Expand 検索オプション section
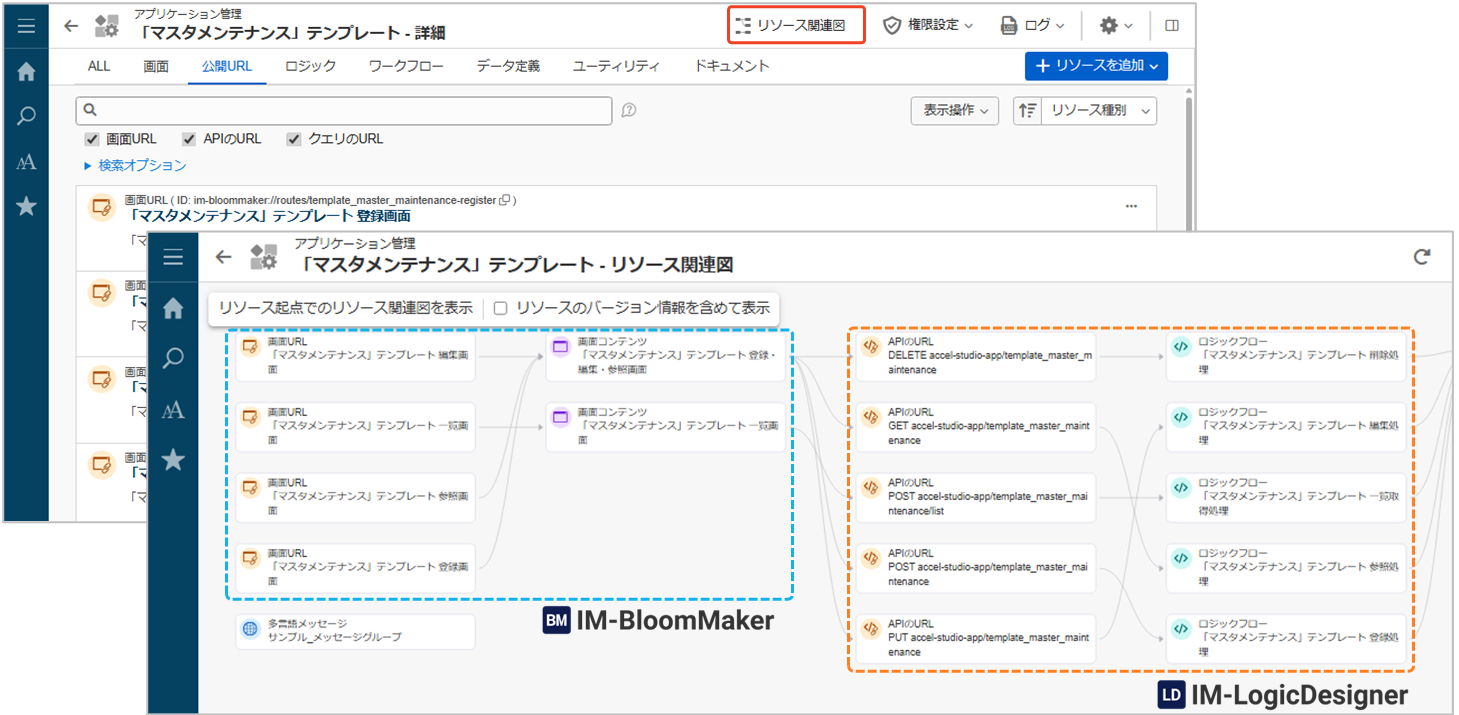 [x=135, y=165]
